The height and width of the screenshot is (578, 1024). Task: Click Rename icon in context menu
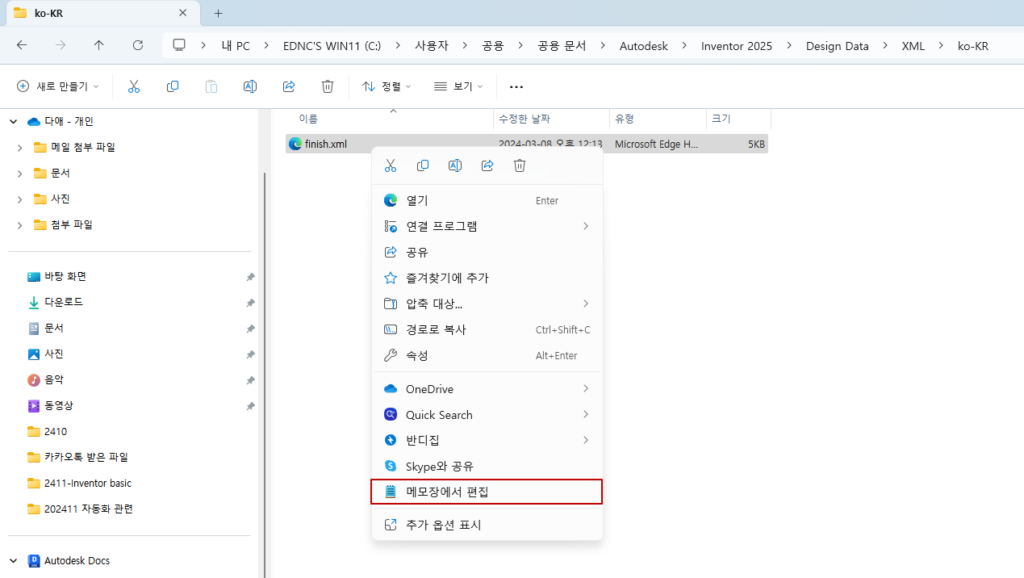tap(455, 166)
